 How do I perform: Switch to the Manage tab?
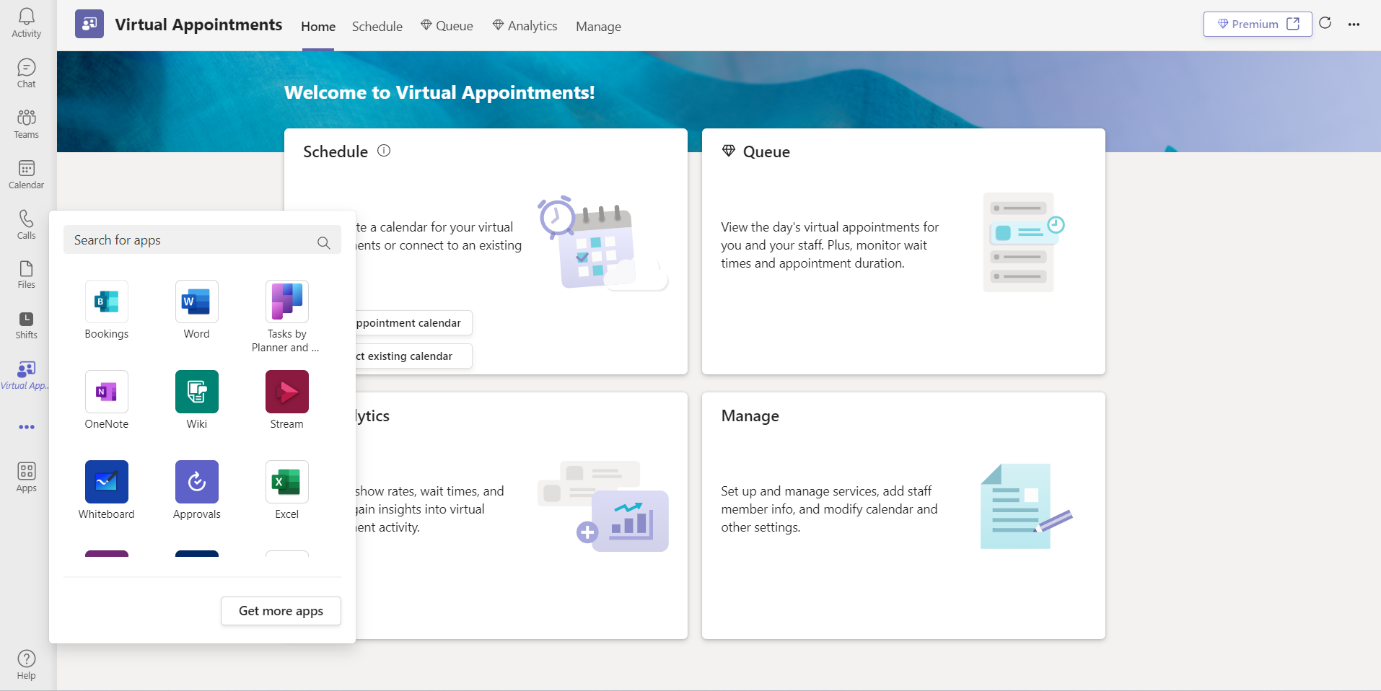coord(598,26)
